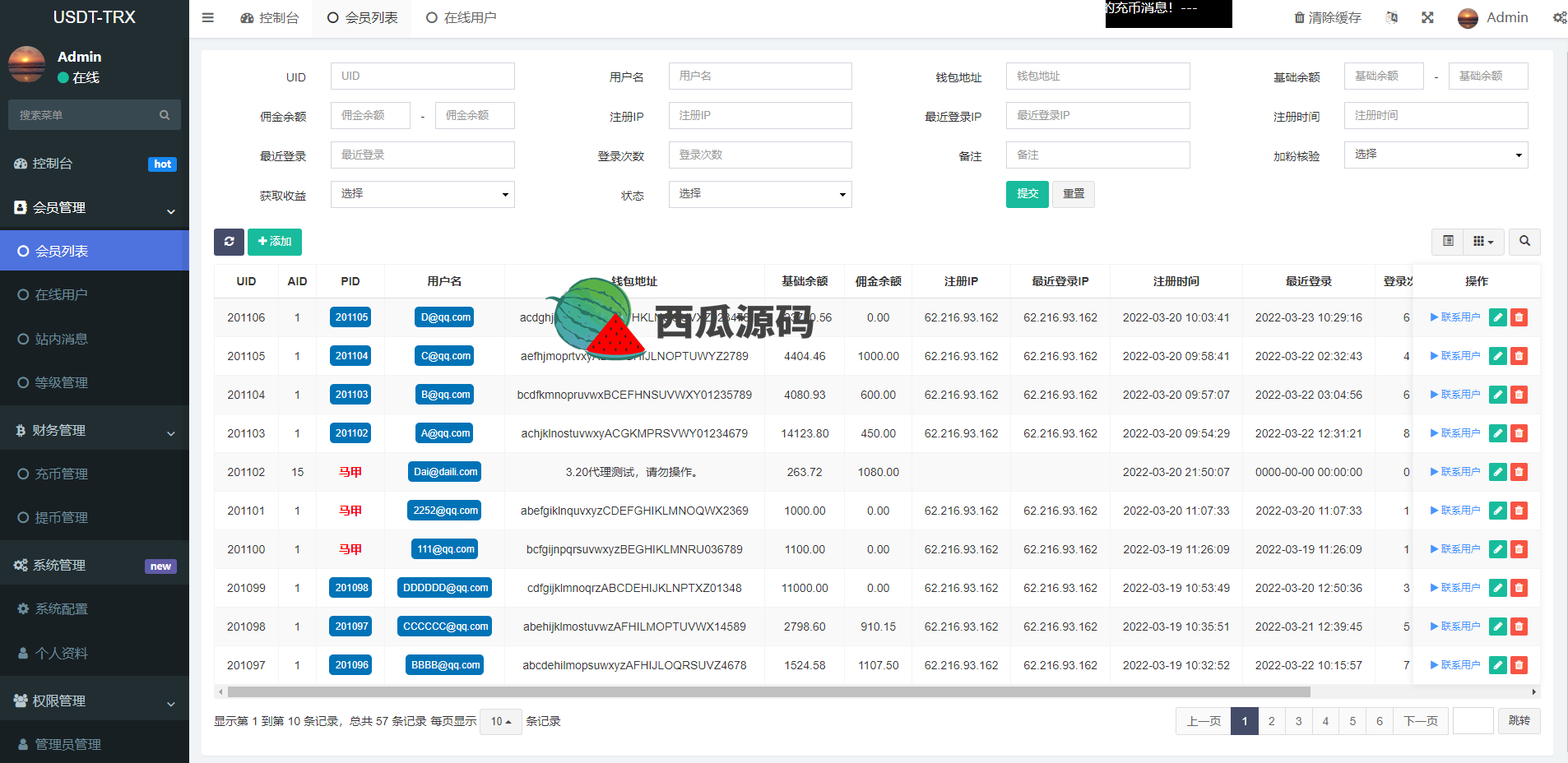Open 系统配置 in the sidebar

[x=95, y=608]
